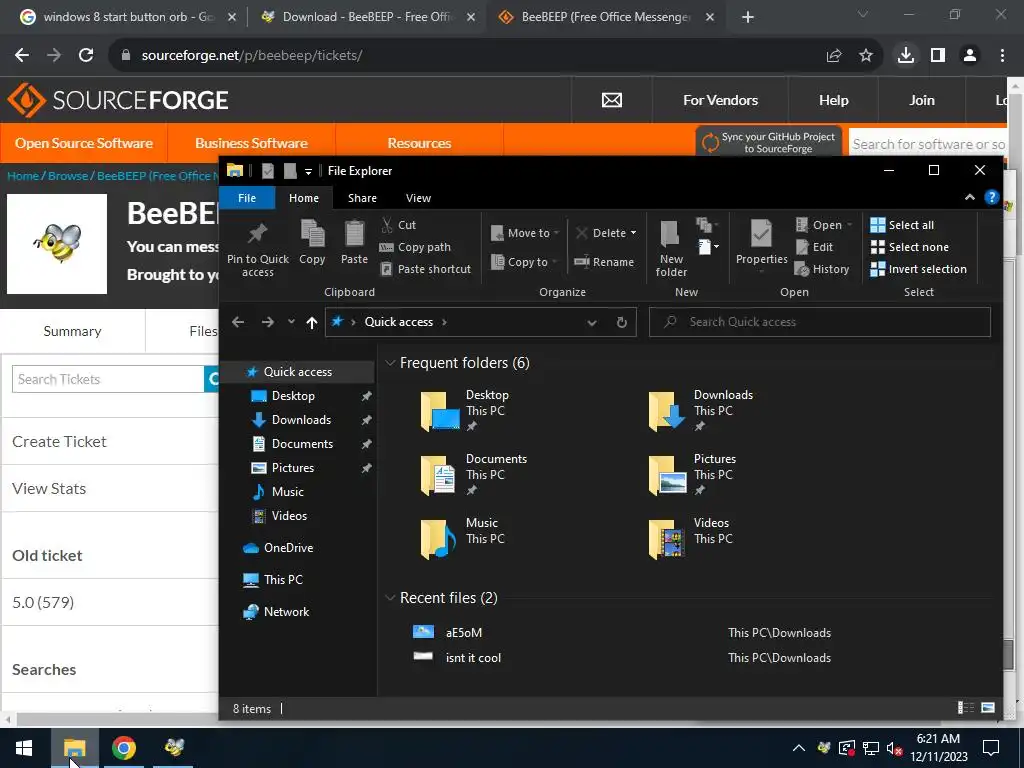Switch to large icons view layout
The image size is (1024, 768).
pyautogui.click(x=988, y=708)
